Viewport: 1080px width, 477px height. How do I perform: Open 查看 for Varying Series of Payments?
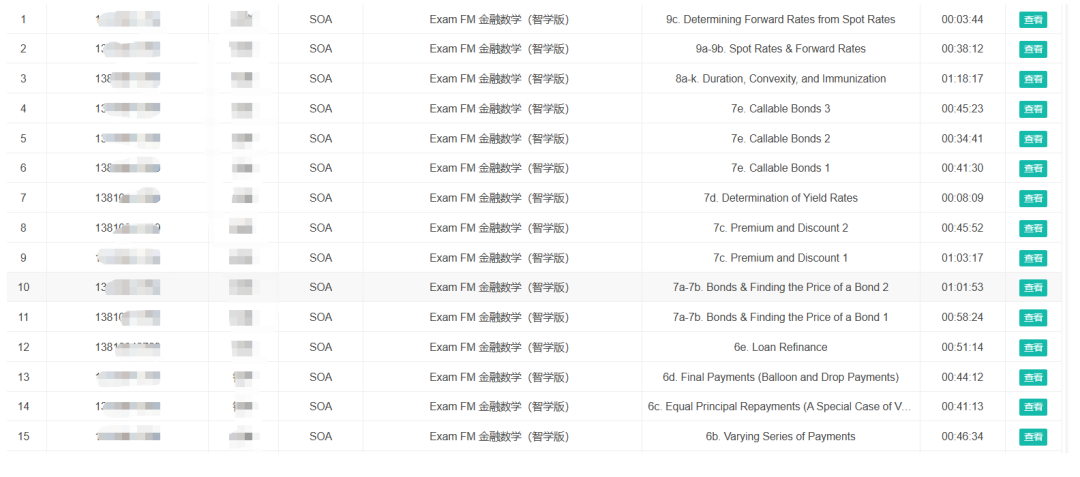1033,437
